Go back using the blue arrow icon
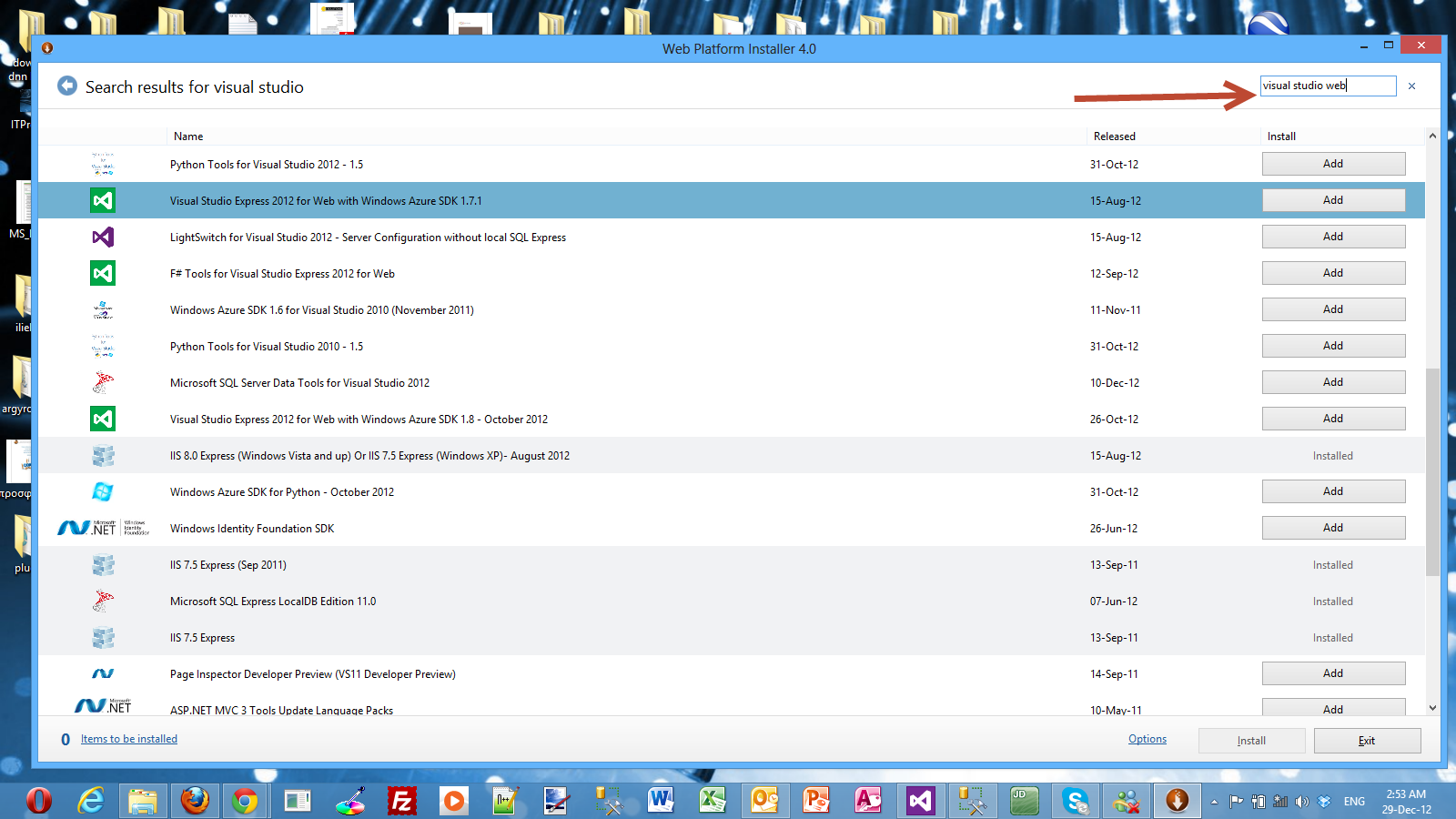 click(x=67, y=86)
